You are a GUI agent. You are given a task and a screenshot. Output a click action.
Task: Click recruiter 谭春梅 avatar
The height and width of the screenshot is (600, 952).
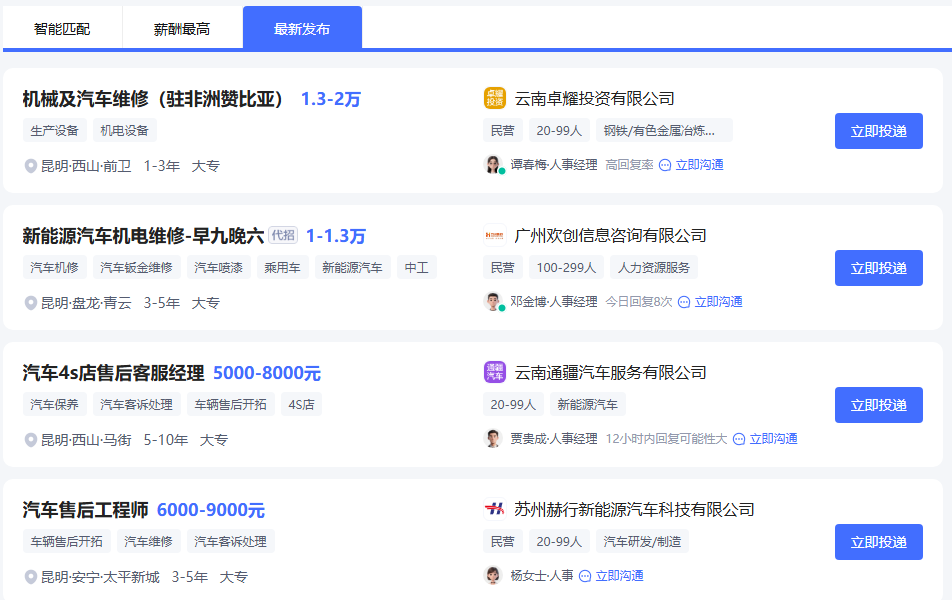click(493, 165)
